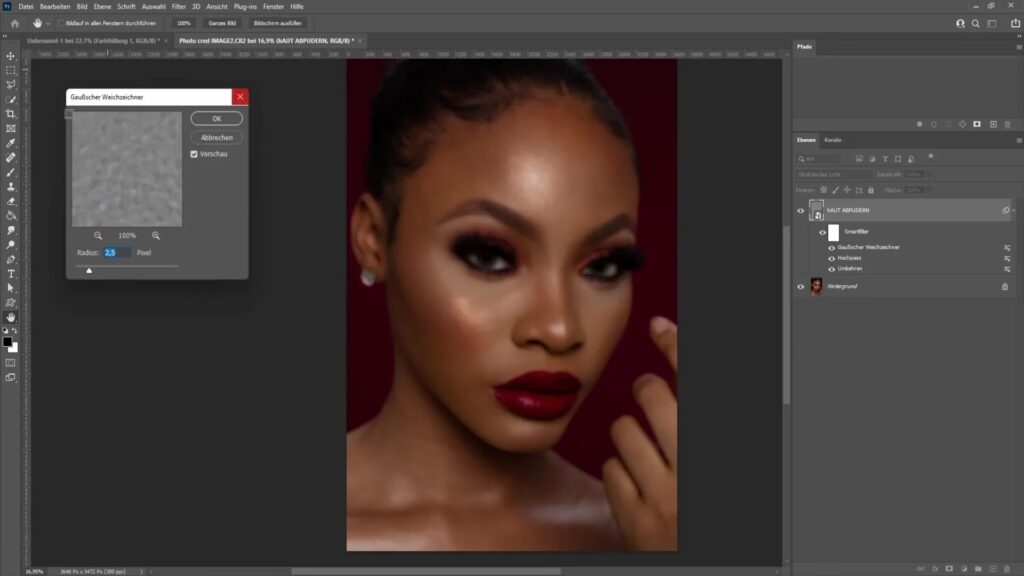Toggle visibility of the Umkehren filter
Image resolution: width=1024 pixels, height=576 pixels.
[831, 268]
